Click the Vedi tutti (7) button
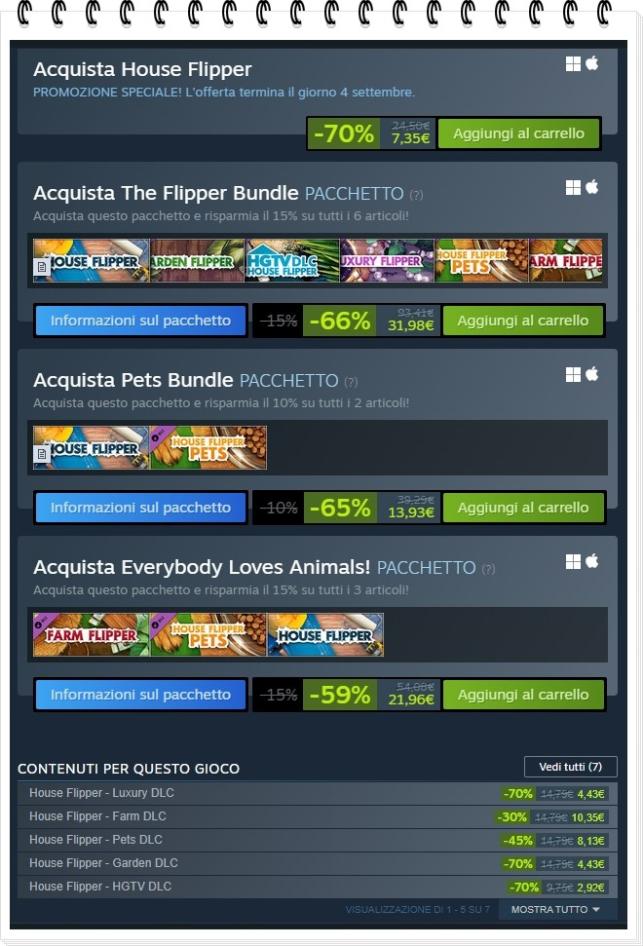This screenshot has width=643, height=946. 570,767
